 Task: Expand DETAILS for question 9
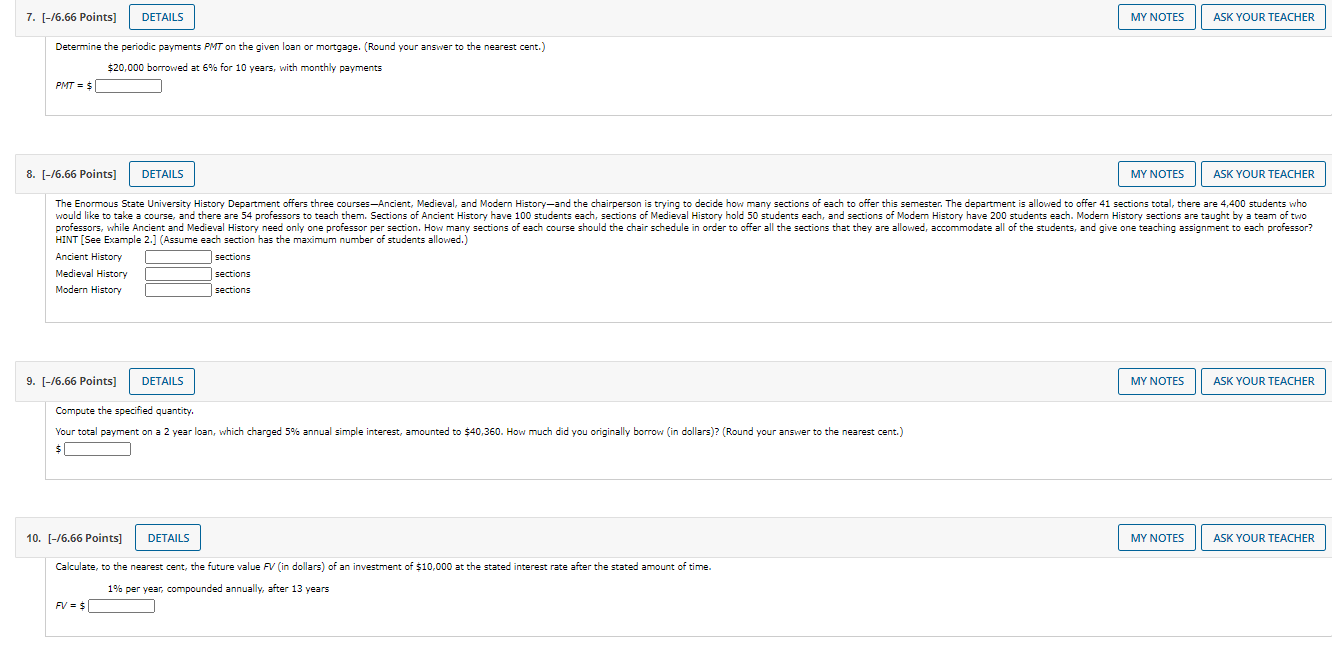click(162, 381)
